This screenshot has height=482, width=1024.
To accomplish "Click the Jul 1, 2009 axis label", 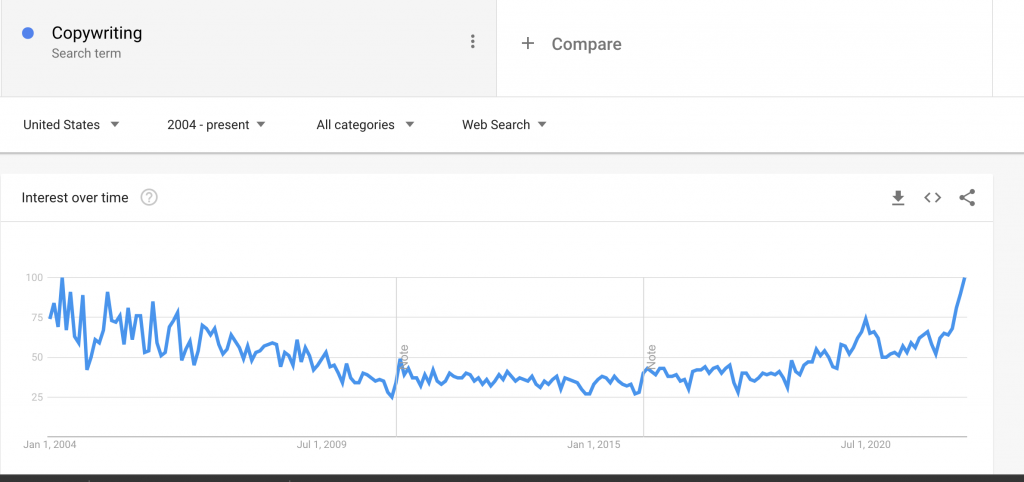I will (321, 445).
